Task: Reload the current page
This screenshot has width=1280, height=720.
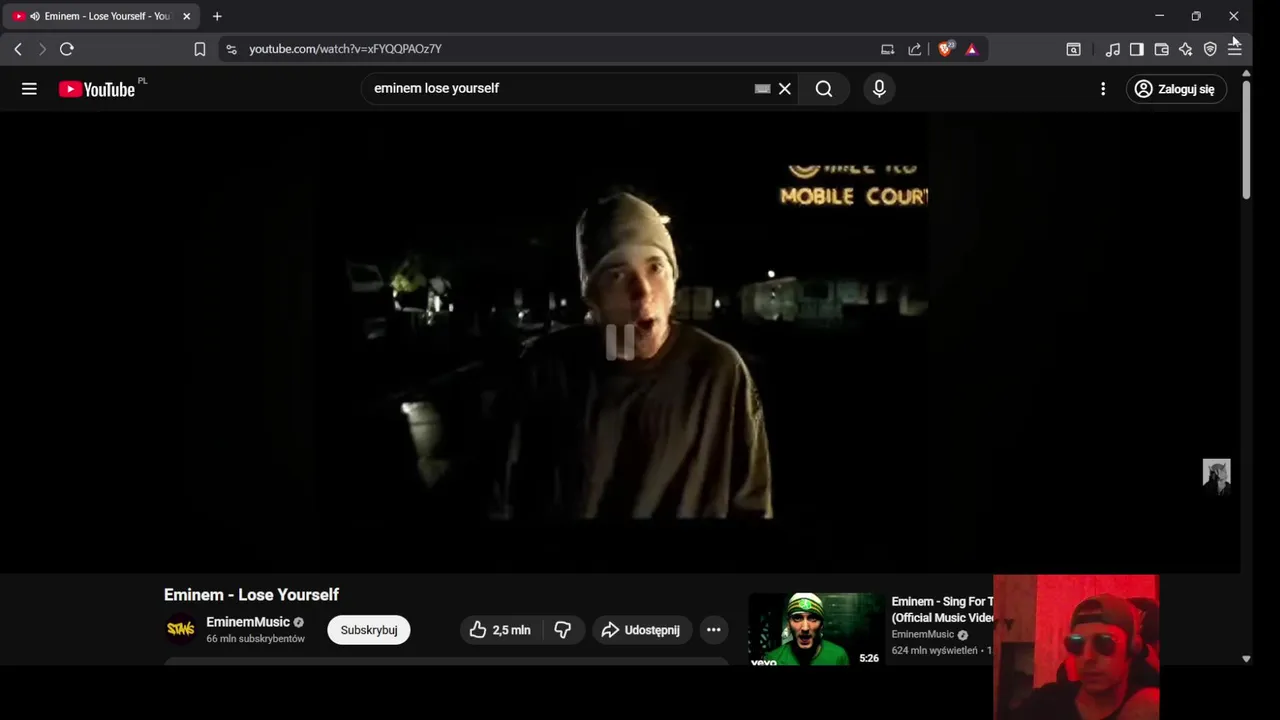Action: pyautogui.click(x=67, y=49)
